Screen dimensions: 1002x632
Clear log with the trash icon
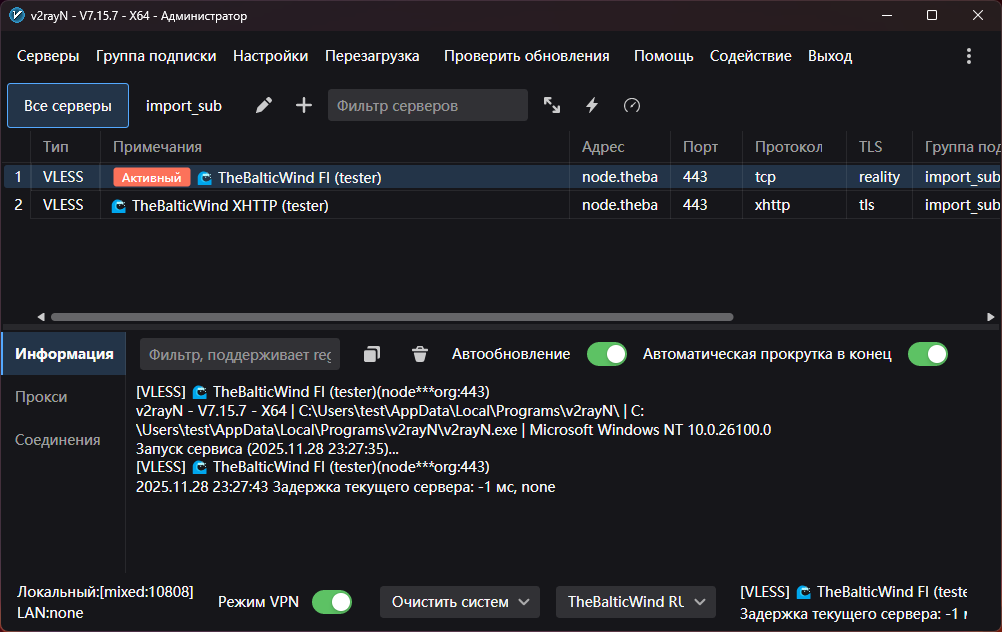point(420,354)
